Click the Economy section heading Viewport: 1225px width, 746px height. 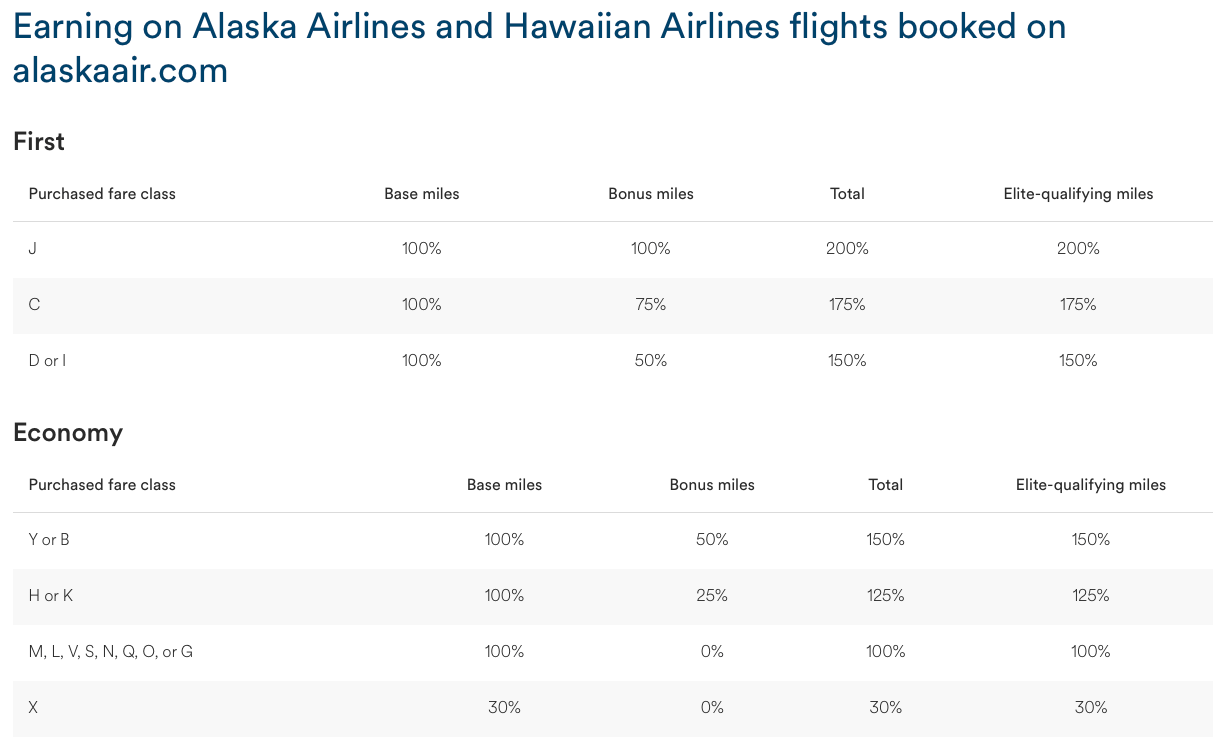click(68, 433)
